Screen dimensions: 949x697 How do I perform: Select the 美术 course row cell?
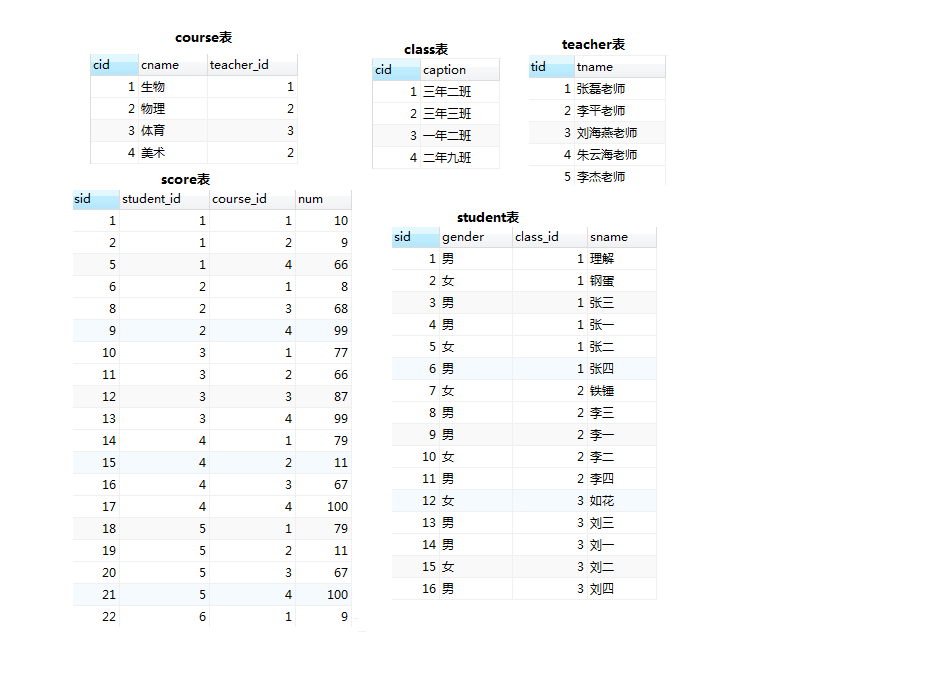(x=173, y=152)
